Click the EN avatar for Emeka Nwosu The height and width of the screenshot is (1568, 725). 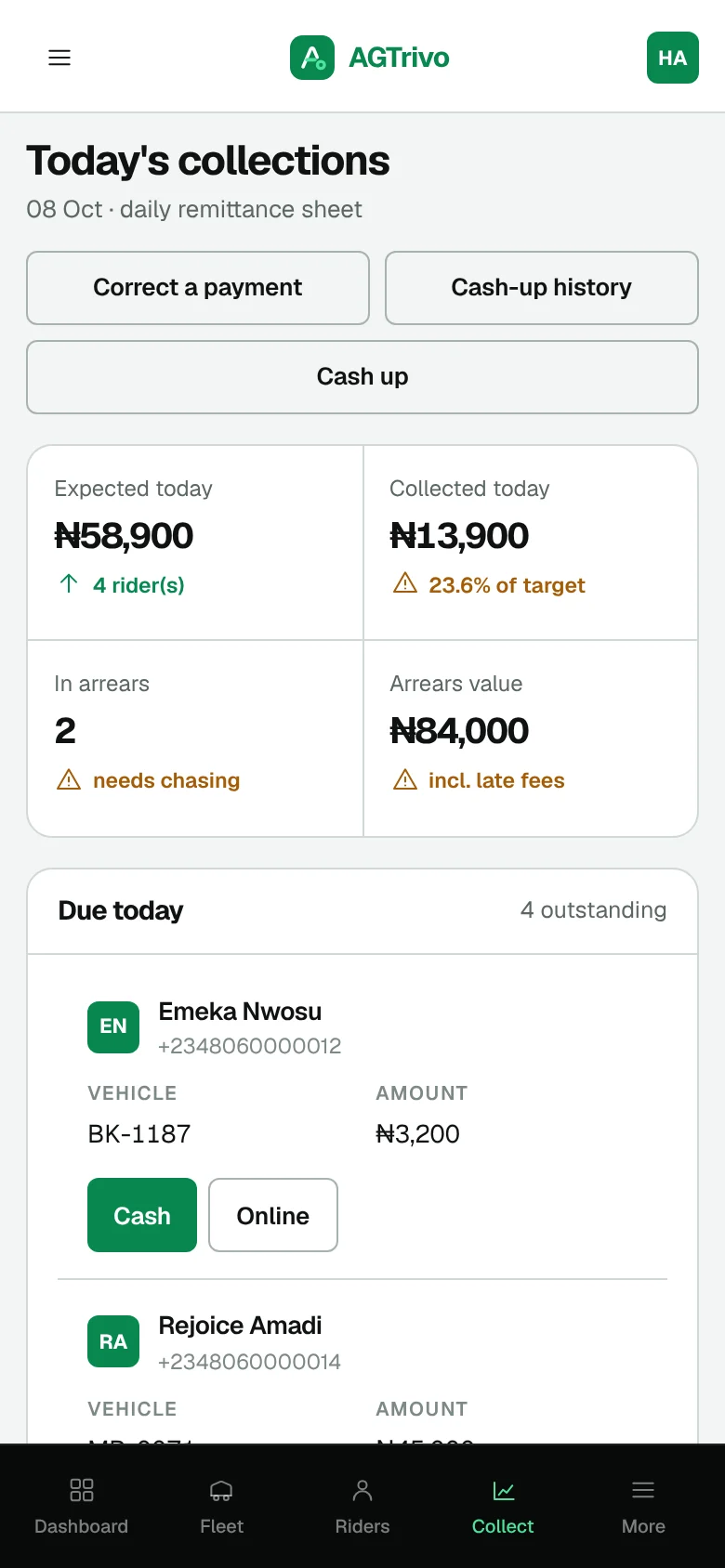pyautogui.click(x=113, y=1027)
